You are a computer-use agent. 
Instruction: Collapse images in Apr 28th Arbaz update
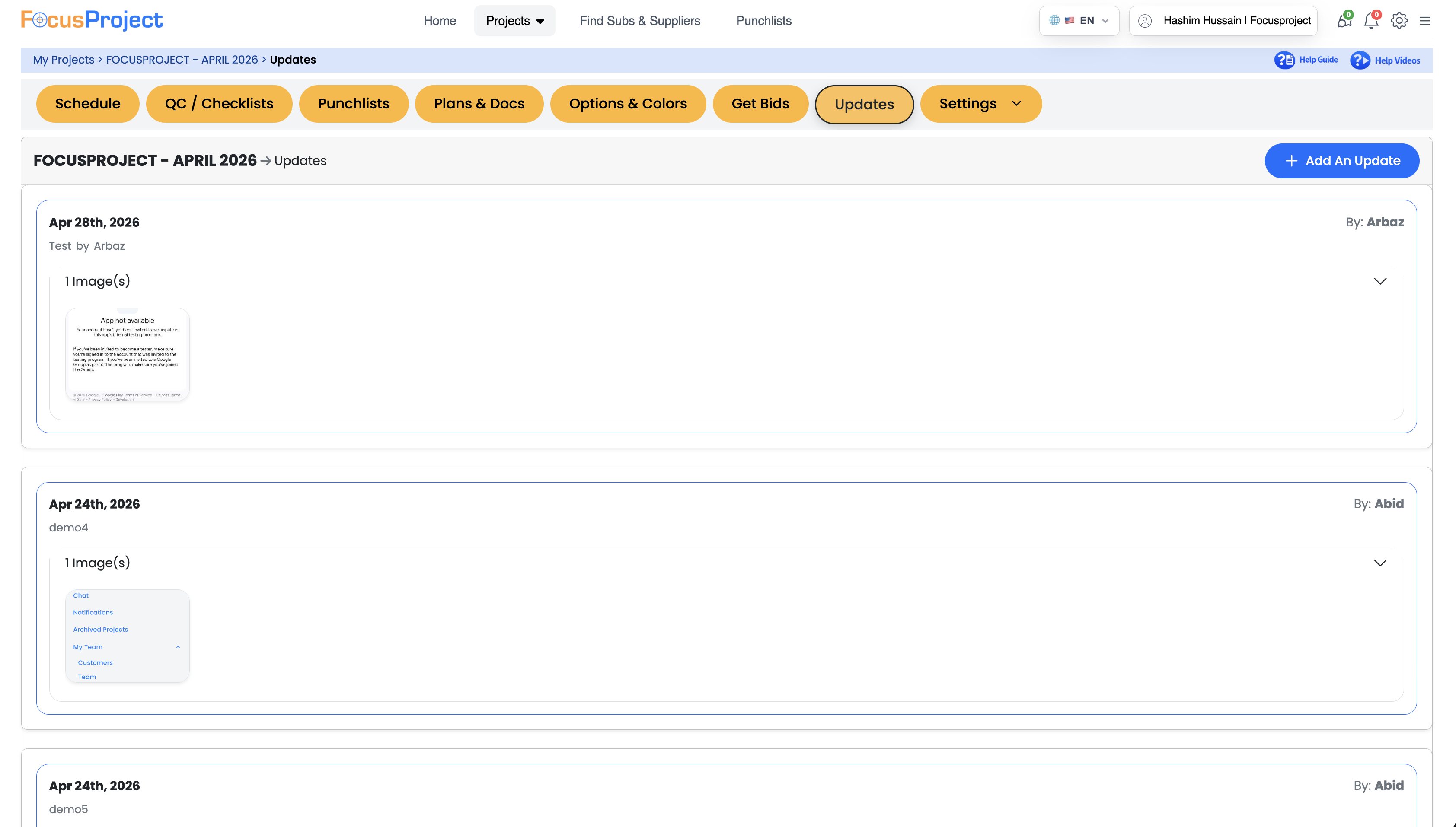(1380, 281)
